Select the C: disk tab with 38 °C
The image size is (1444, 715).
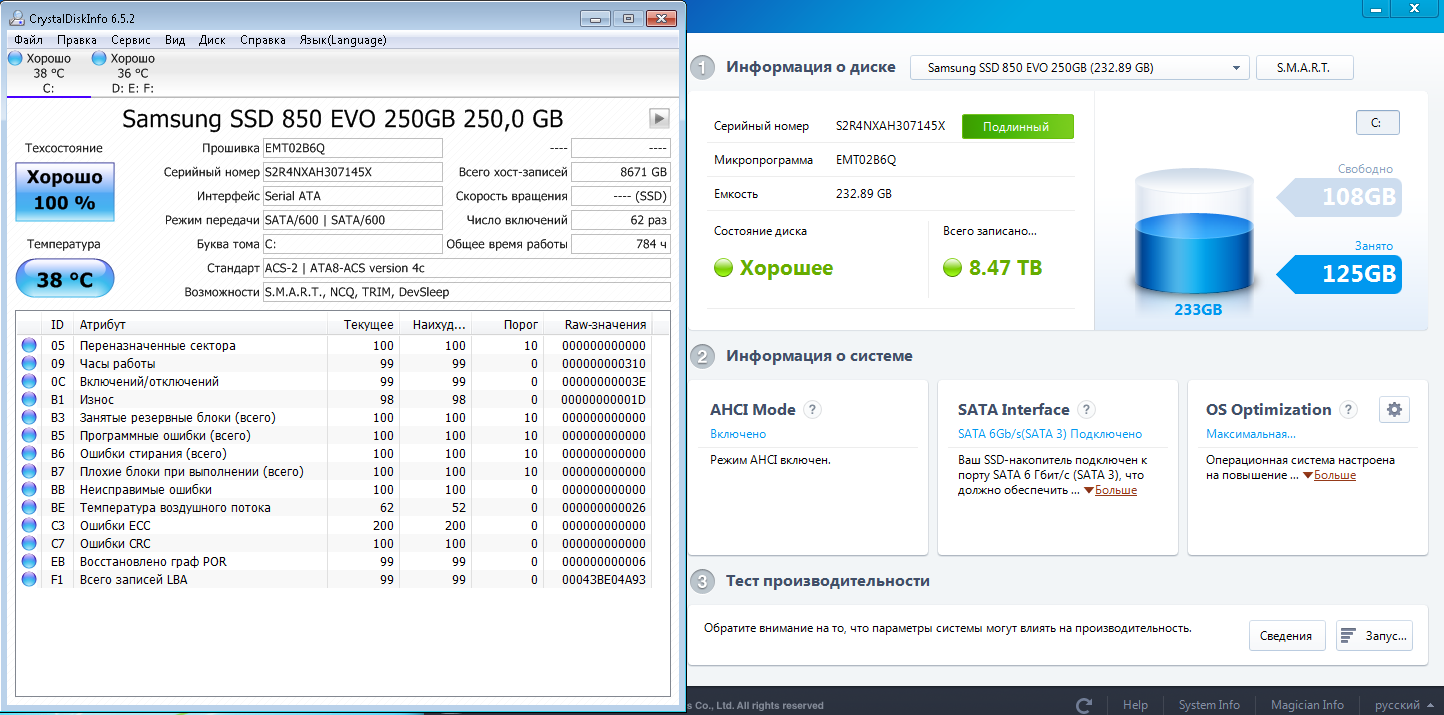pos(48,73)
